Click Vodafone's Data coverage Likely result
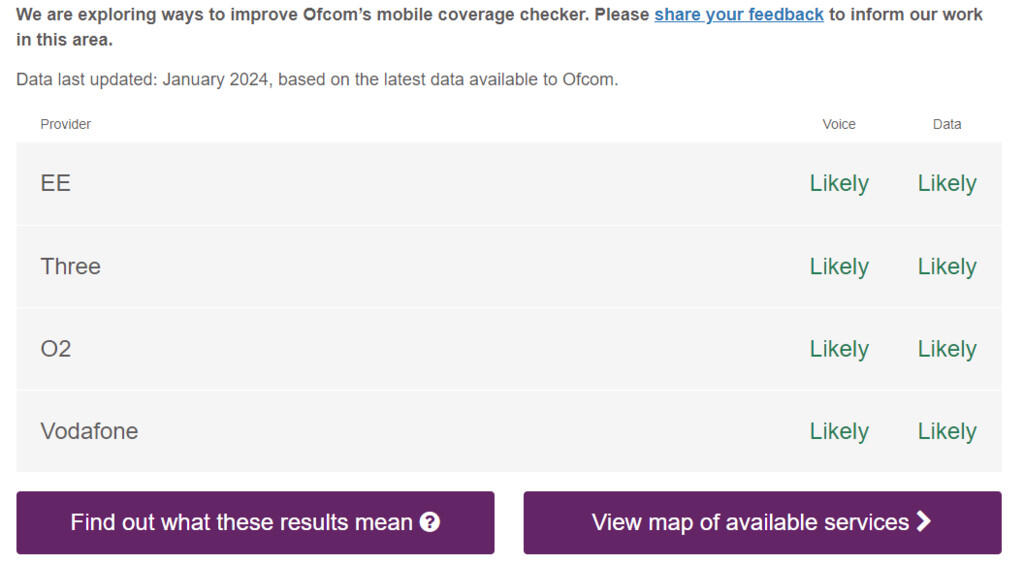The height and width of the screenshot is (564, 1024). tap(947, 431)
